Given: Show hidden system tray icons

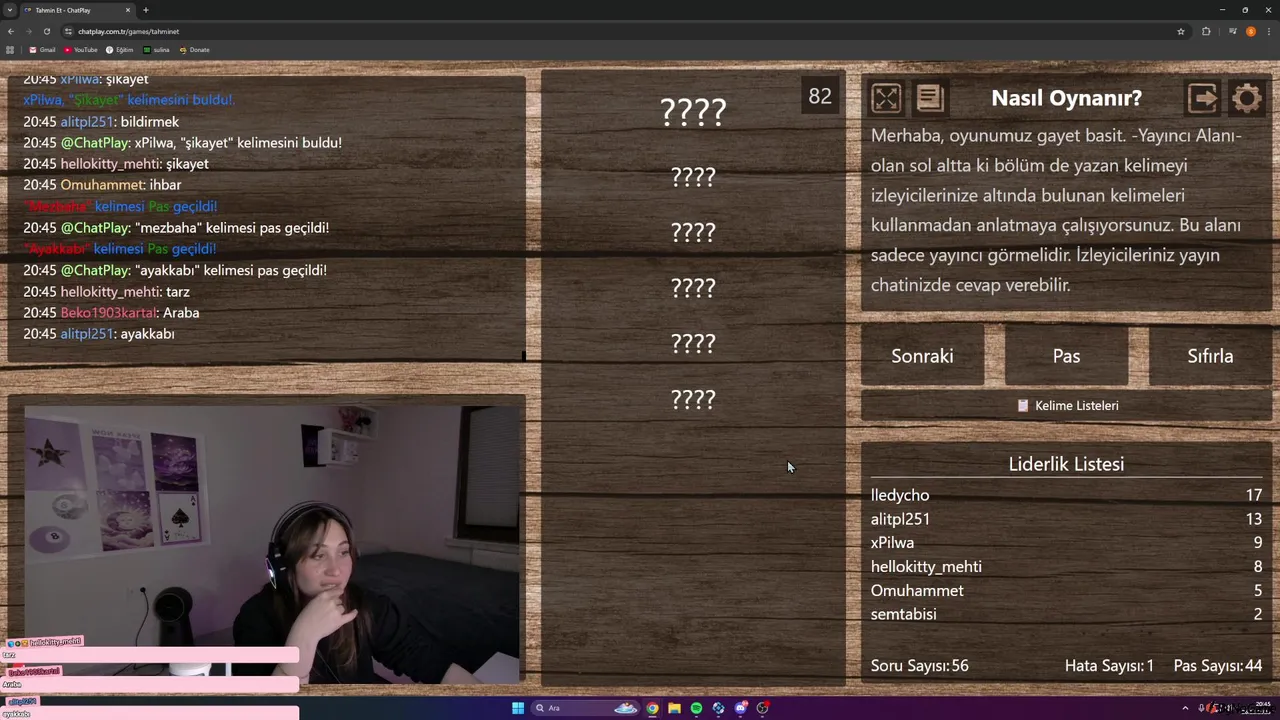Looking at the screenshot, I should pos(1186,708).
